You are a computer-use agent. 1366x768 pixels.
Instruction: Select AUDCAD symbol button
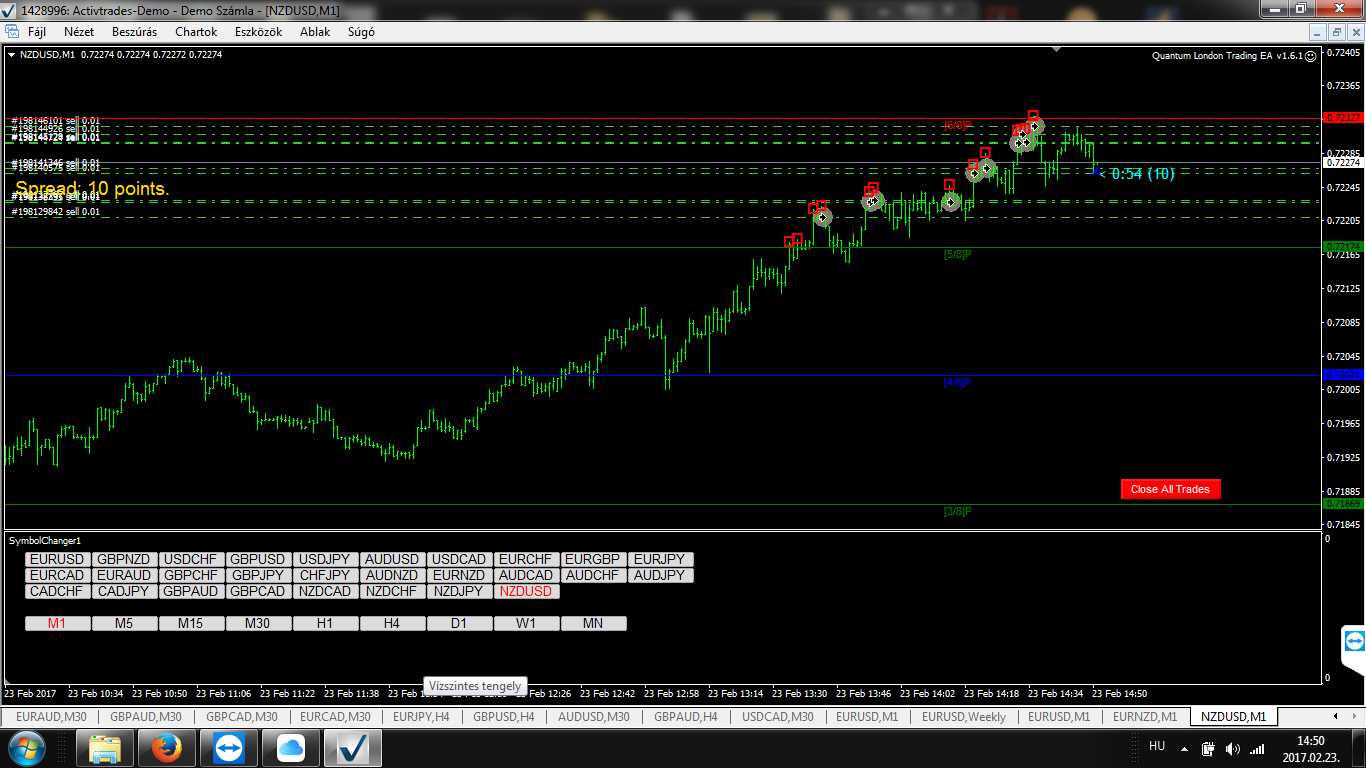point(527,576)
